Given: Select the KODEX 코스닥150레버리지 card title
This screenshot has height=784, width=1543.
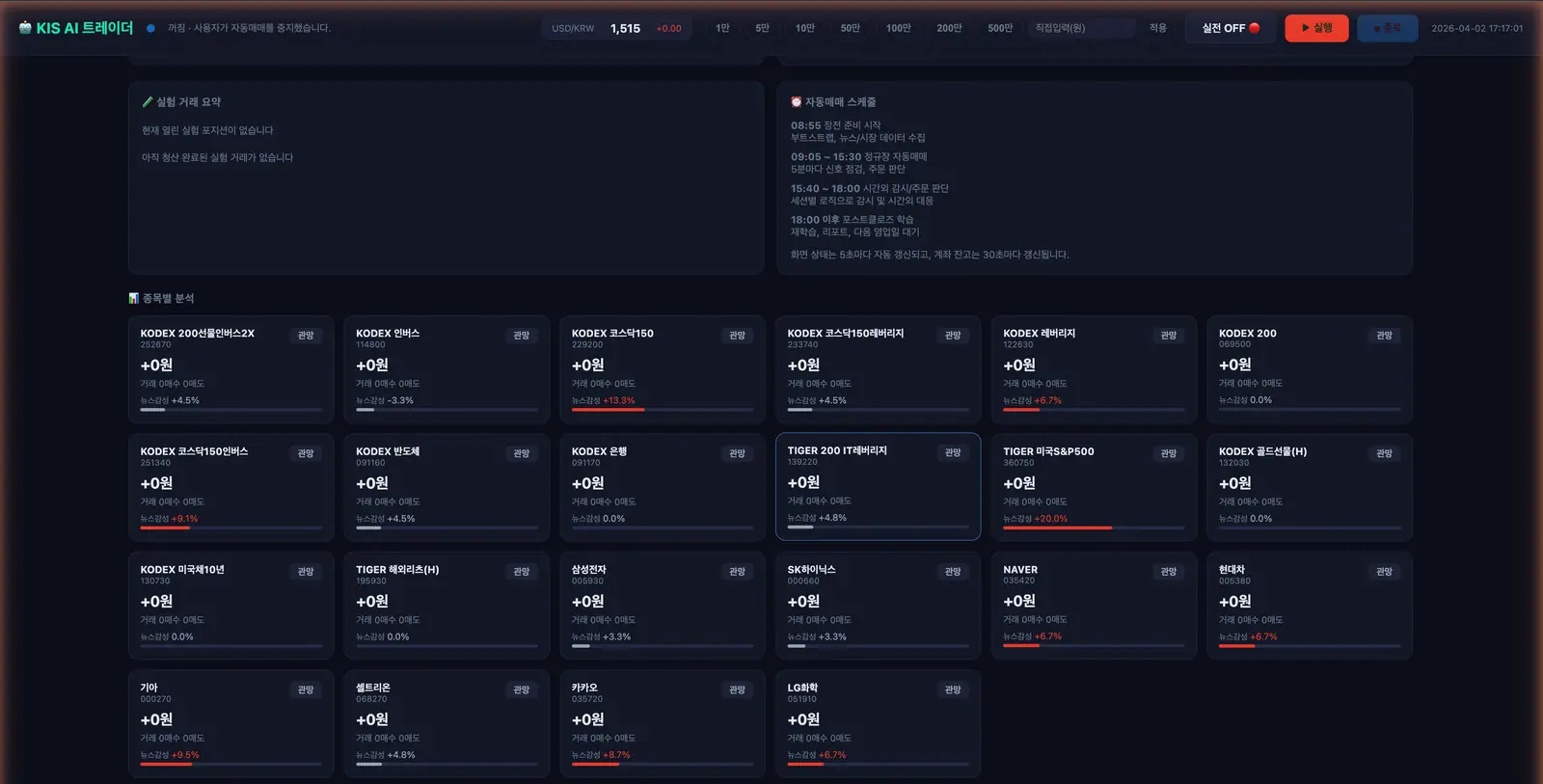Looking at the screenshot, I should [x=846, y=334].
